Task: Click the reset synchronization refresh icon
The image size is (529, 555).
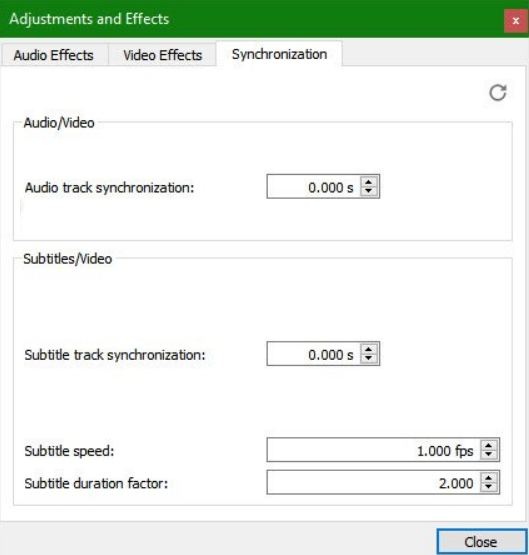Action: (x=498, y=93)
